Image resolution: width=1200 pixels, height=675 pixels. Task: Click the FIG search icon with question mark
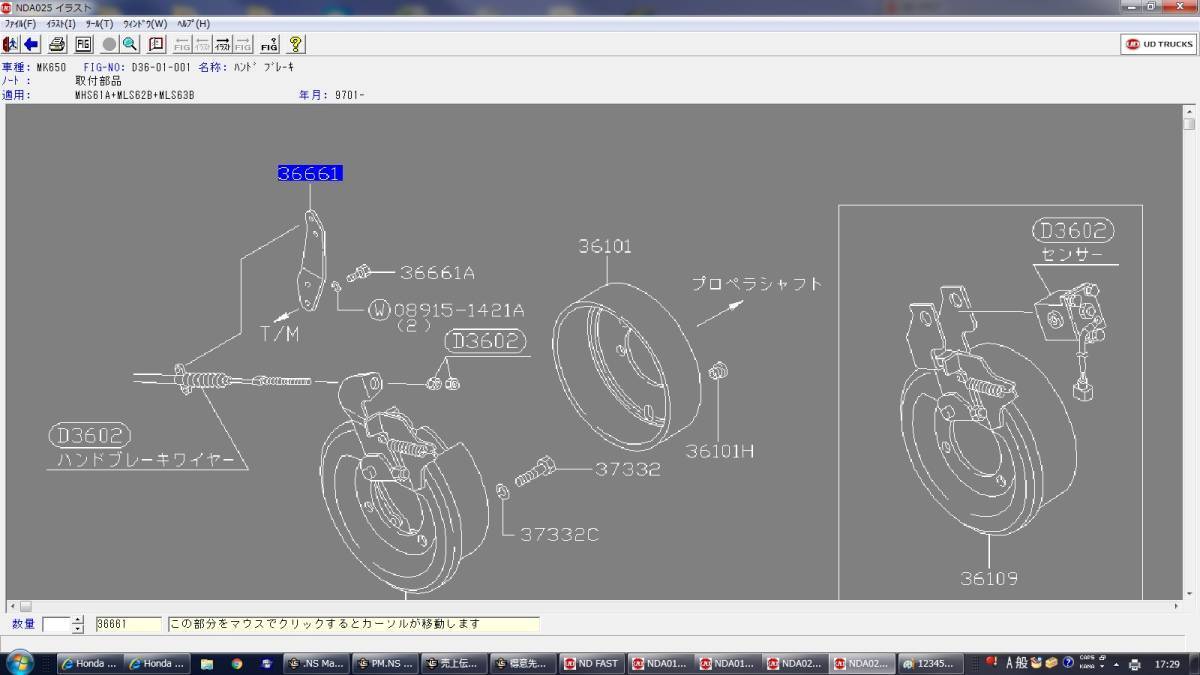(x=270, y=44)
